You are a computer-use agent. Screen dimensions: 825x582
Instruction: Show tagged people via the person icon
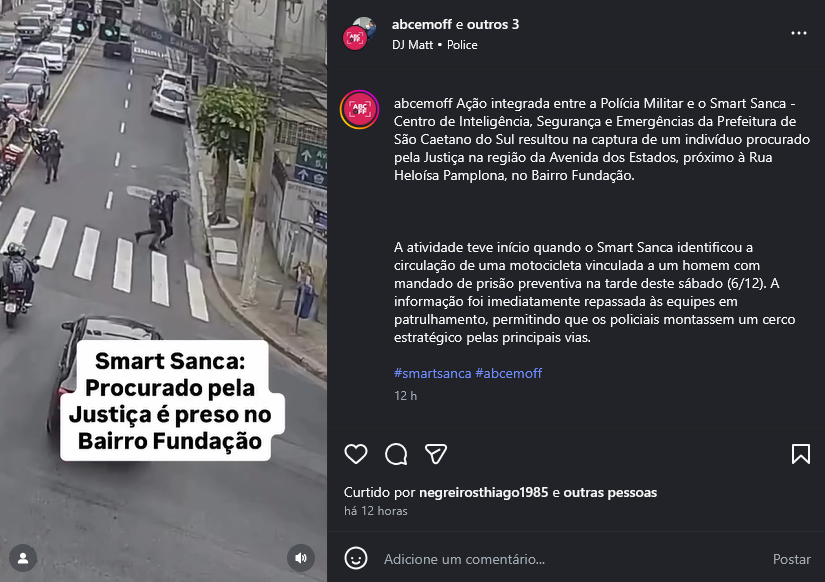(23, 558)
